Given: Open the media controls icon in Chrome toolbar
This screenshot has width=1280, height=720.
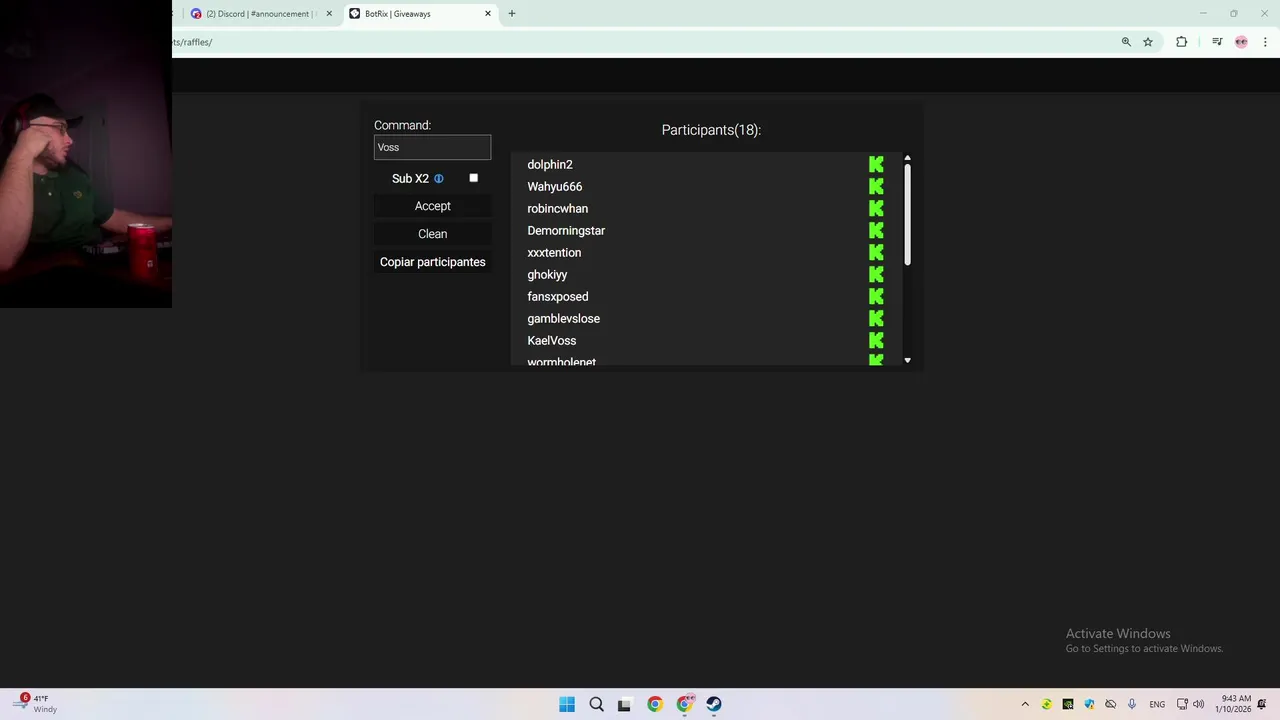Looking at the screenshot, I should [1217, 42].
